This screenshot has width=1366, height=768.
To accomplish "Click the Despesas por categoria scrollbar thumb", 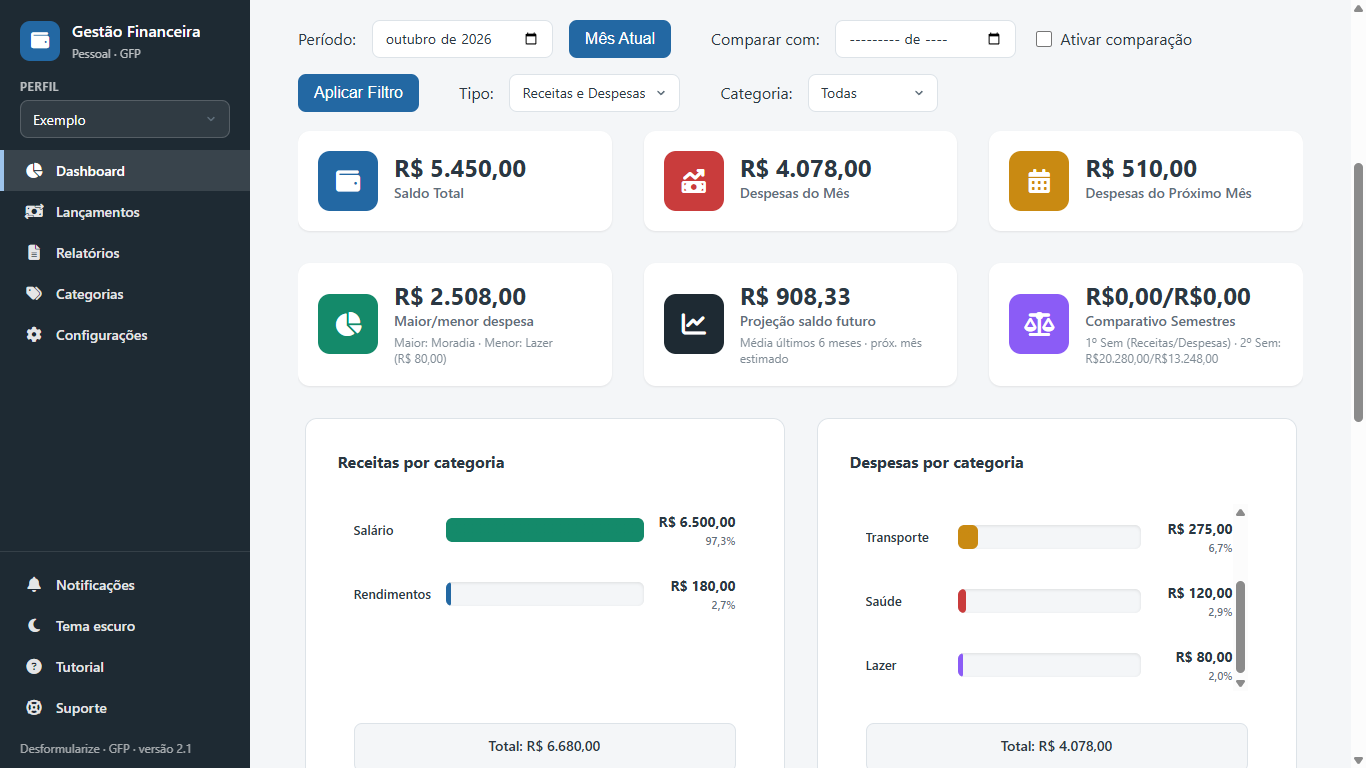I will click(1241, 627).
